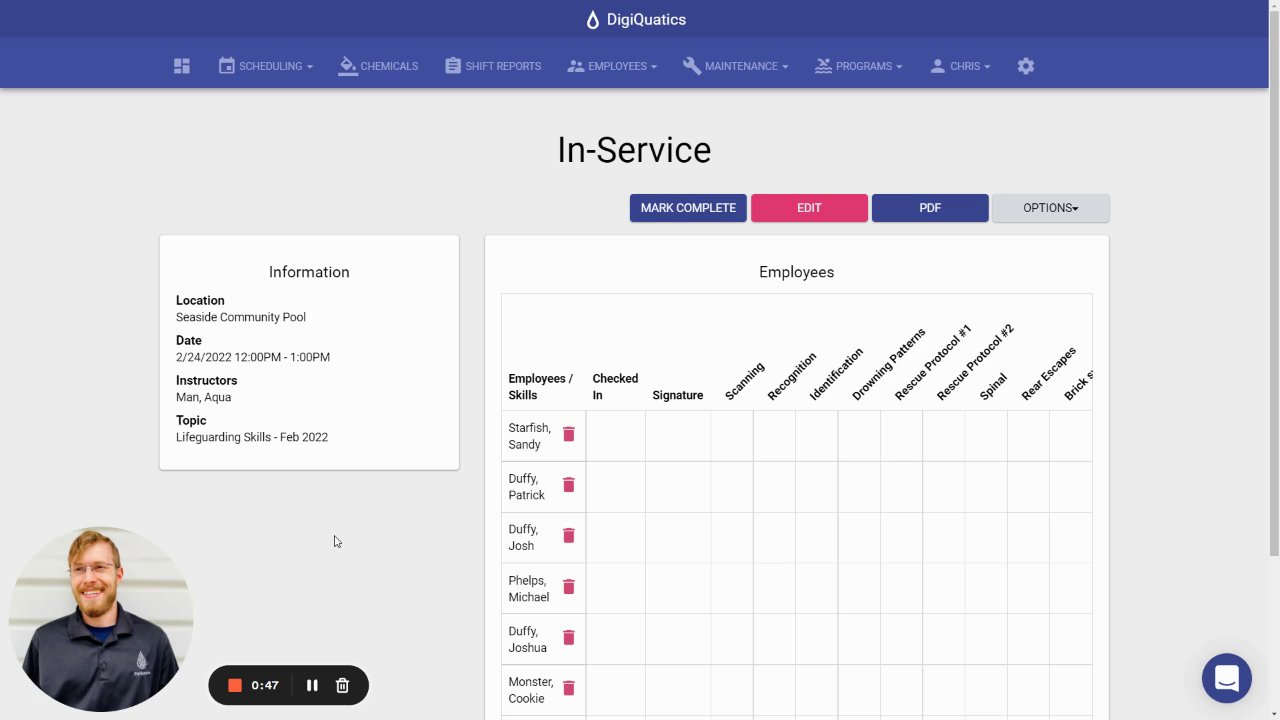This screenshot has width=1280, height=720.
Task: Click the topic Lifeguarding Skills - Feb 2022
Action: click(x=252, y=437)
